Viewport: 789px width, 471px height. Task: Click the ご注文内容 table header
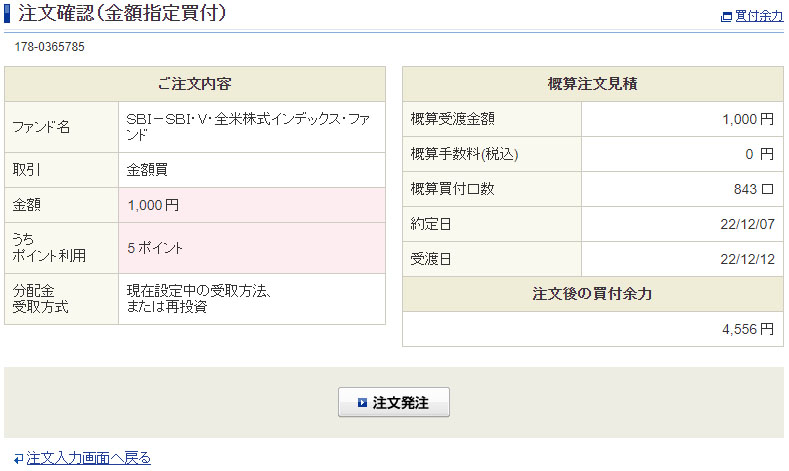(x=195, y=84)
